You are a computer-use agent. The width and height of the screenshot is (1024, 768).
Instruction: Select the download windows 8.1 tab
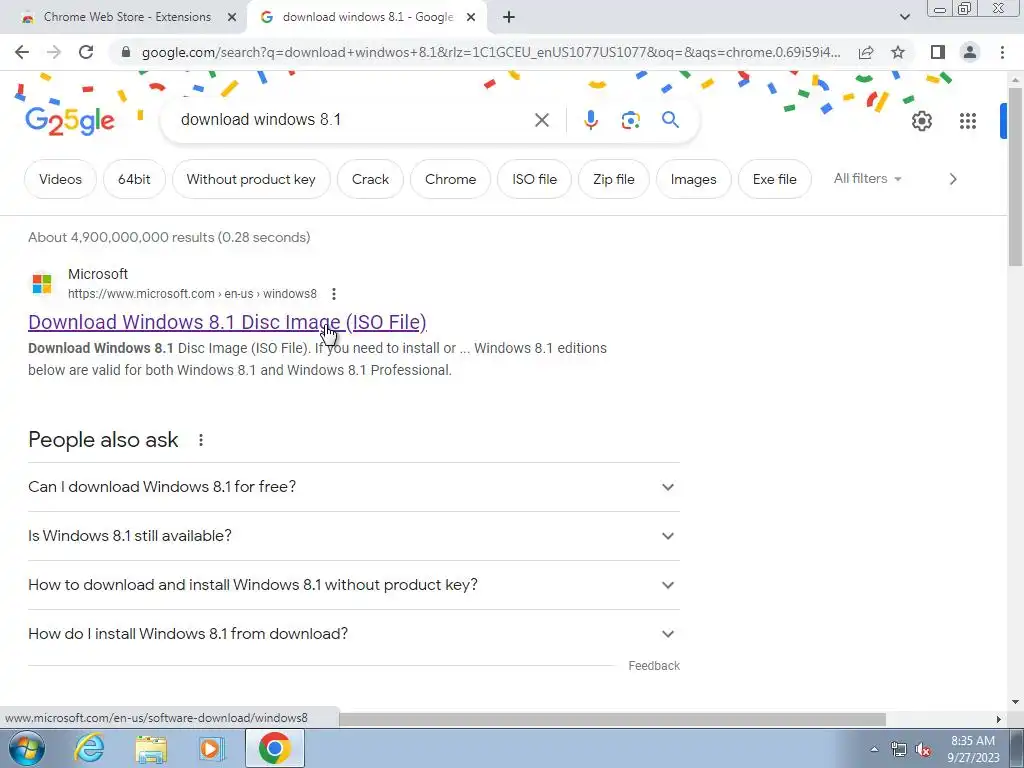(x=367, y=17)
